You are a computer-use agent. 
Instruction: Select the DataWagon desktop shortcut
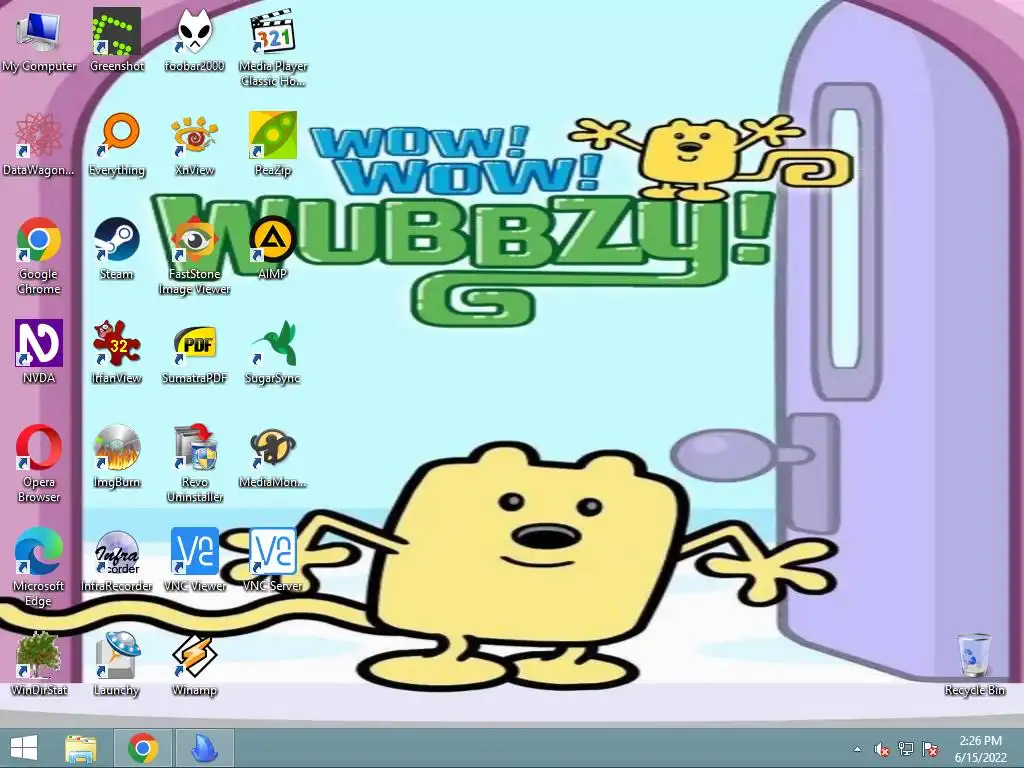39,145
